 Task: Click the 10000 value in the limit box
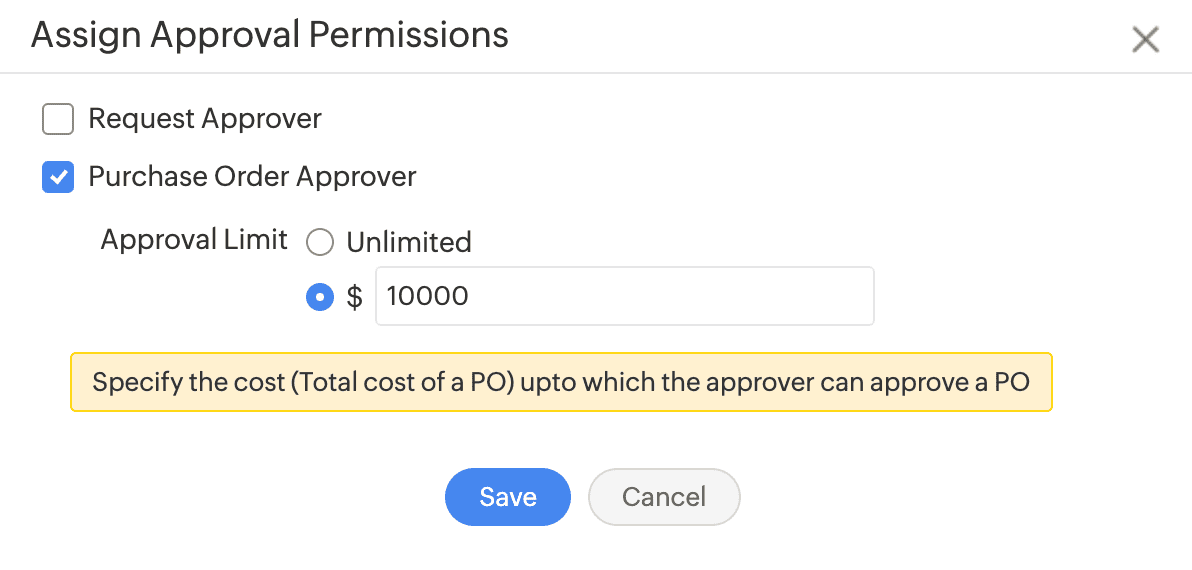click(427, 296)
